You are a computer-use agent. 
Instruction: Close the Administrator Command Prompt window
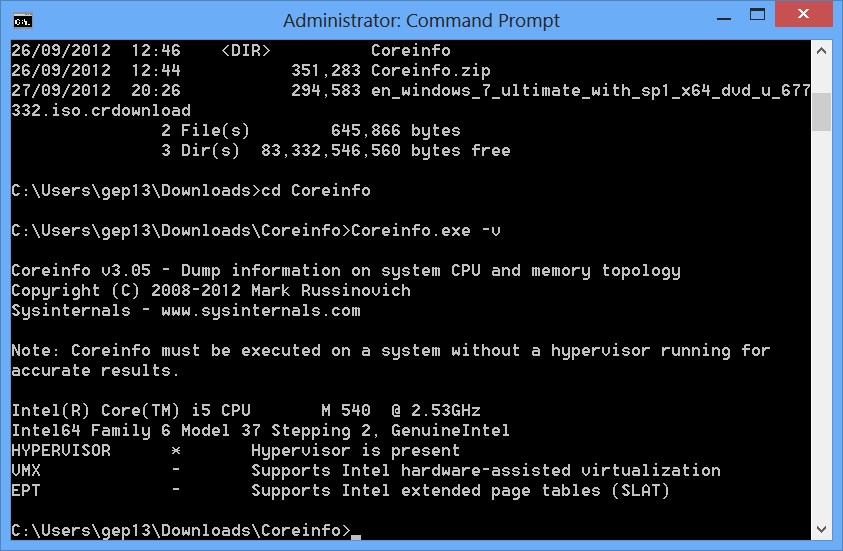(803, 14)
